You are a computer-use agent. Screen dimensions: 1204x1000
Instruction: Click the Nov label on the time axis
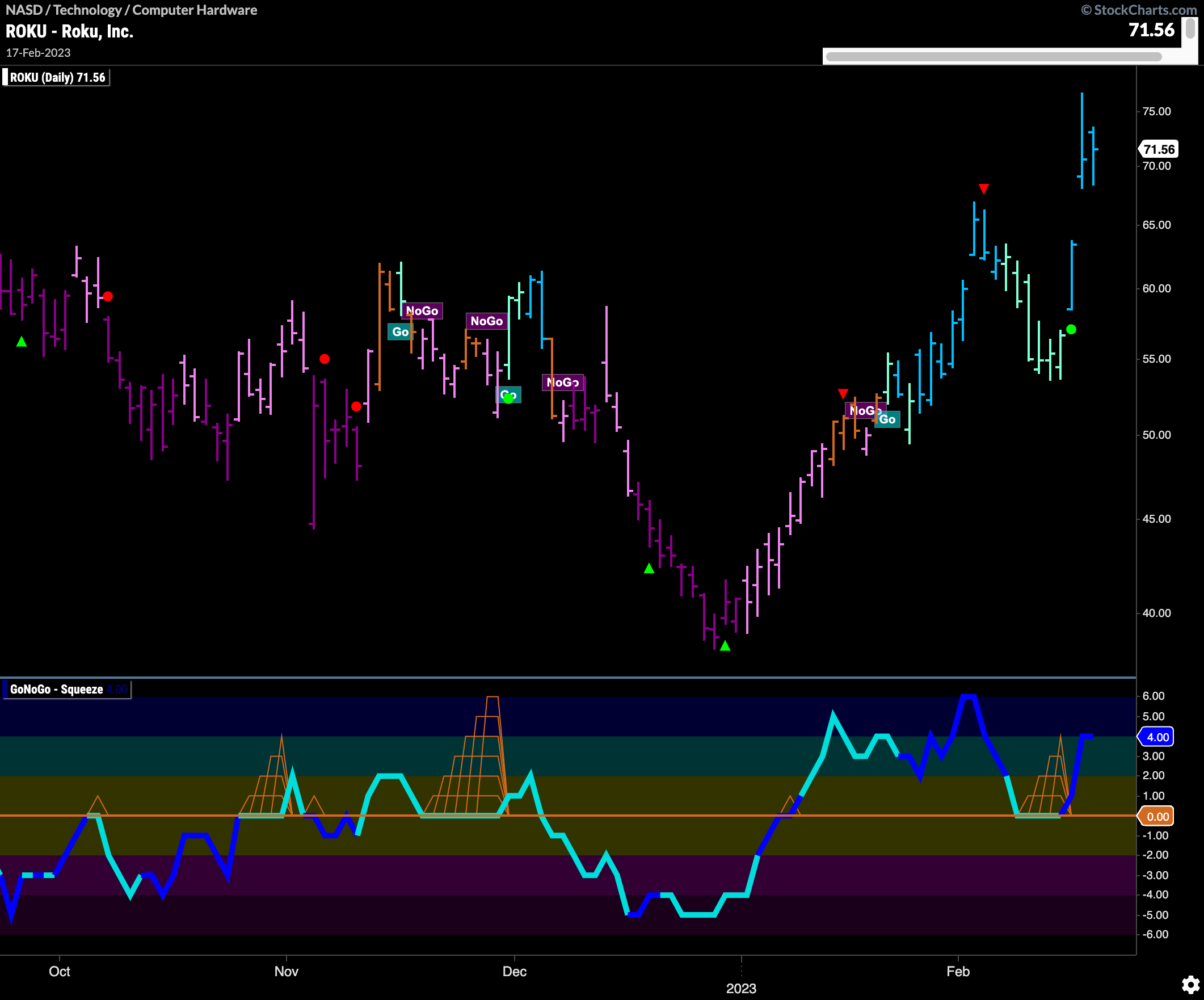tap(286, 971)
